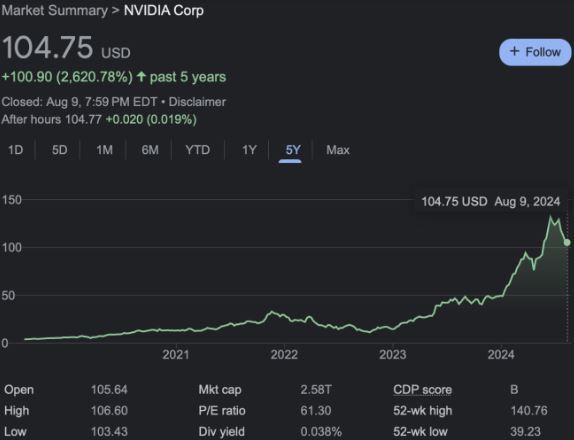Click the Market Summary breadcrumb
The height and width of the screenshot is (440, 574).
click(55, 10)
